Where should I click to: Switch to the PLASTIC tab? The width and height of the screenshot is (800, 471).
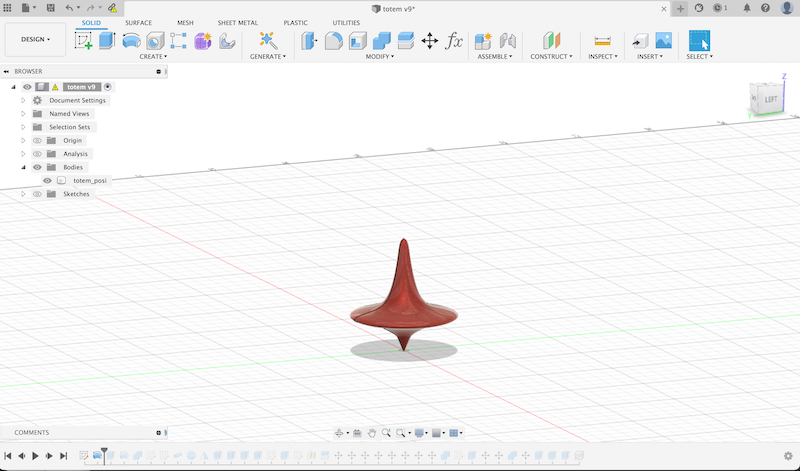[295, 23]
